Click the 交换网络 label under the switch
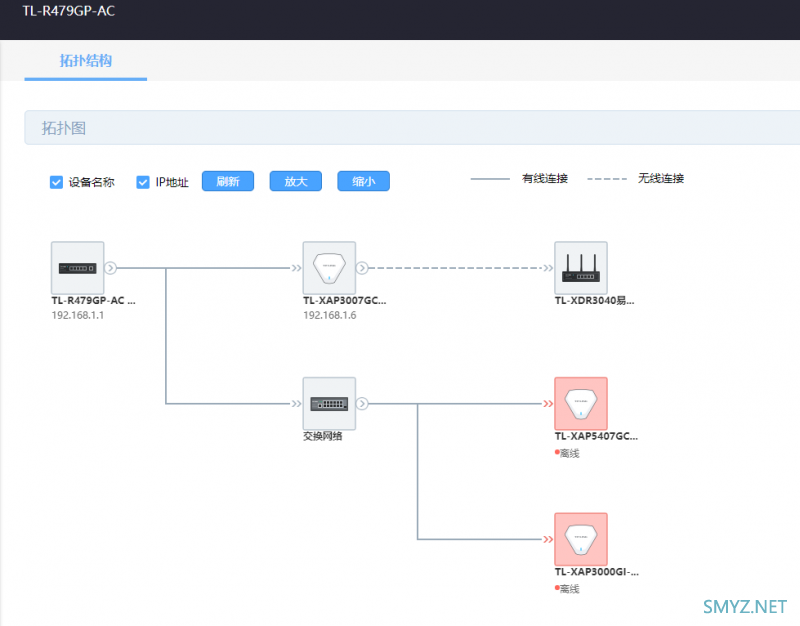The width and height of the screenshot is (800, 626). [322, 436]
